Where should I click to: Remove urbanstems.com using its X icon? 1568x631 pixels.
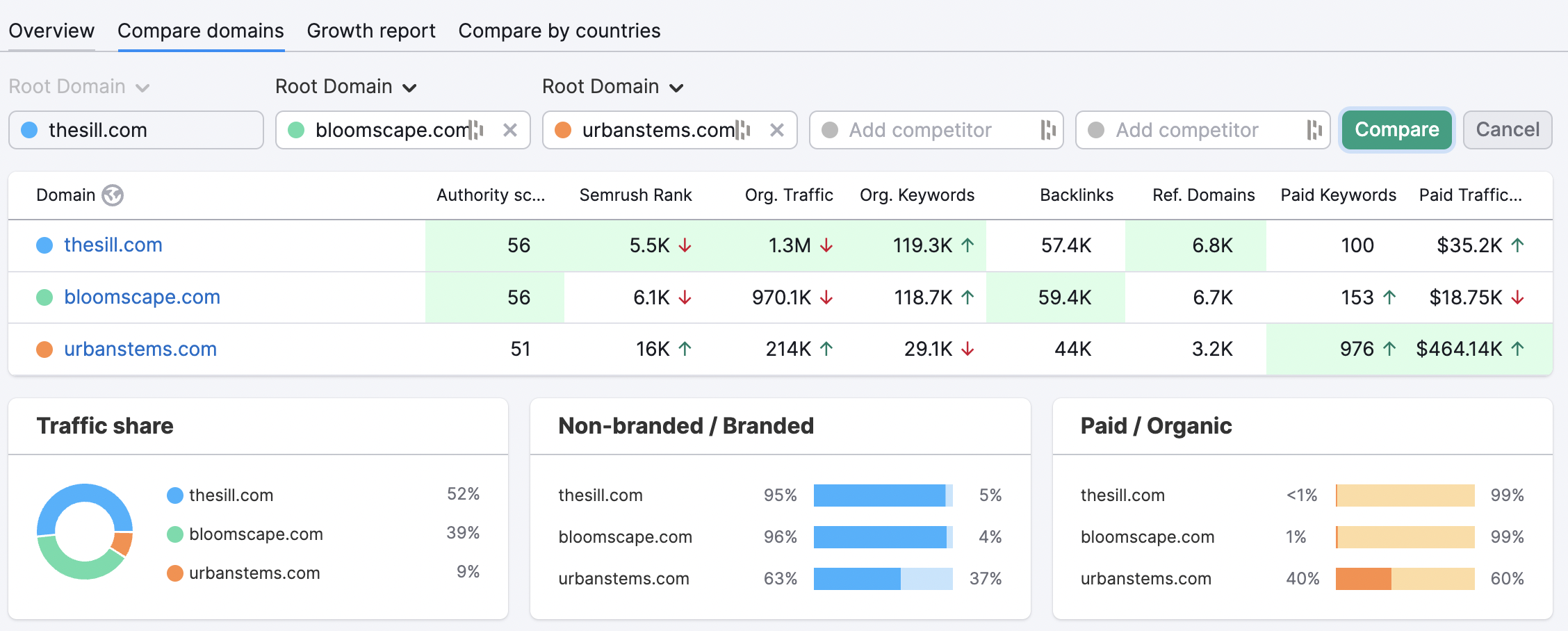(x=777, y=130)
